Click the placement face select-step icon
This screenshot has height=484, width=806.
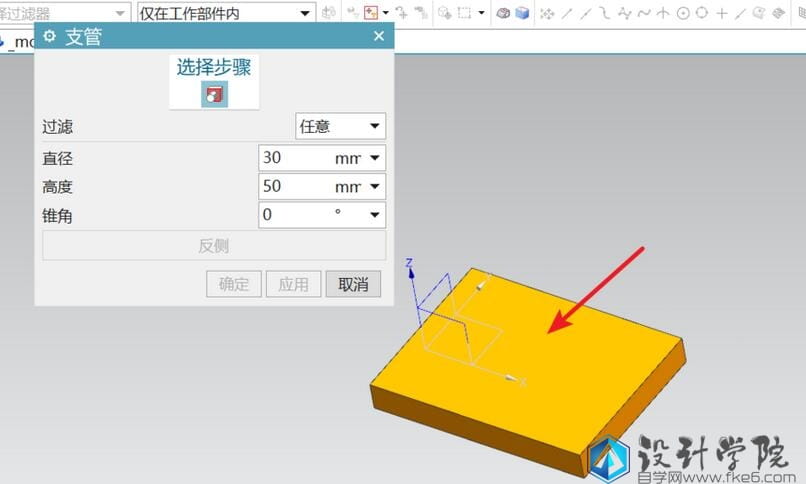[214, 95]
